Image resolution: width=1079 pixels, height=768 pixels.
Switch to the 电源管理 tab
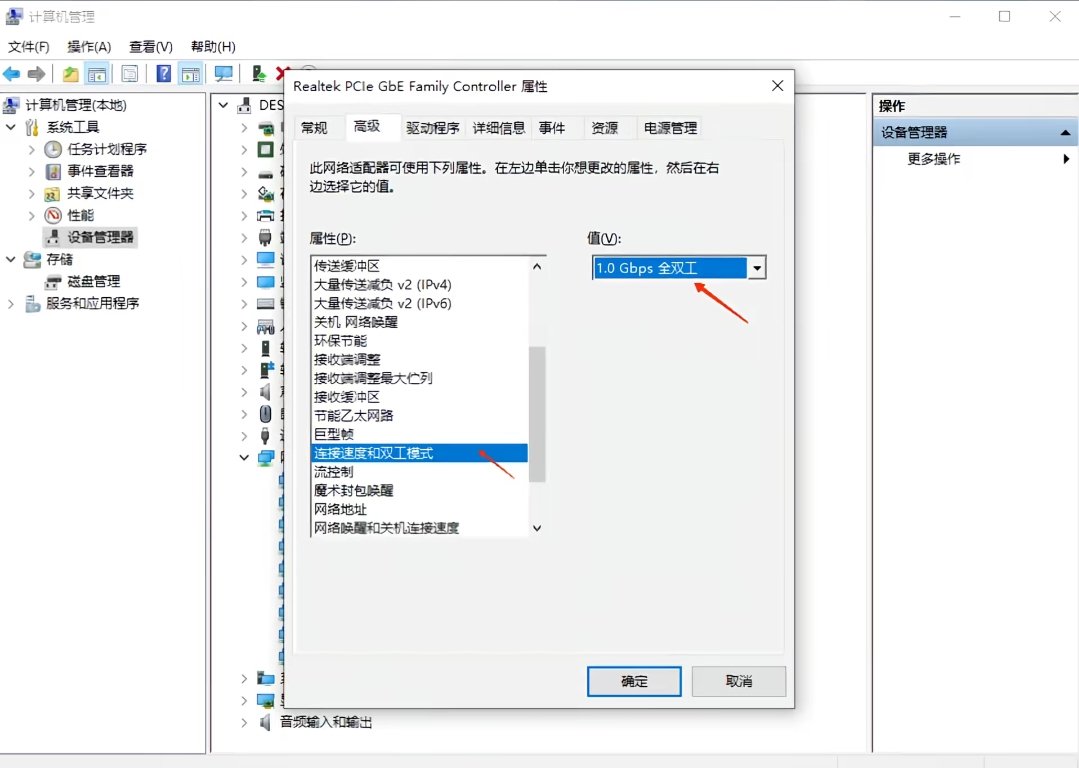pyautogui.click(x=670, y=128)
